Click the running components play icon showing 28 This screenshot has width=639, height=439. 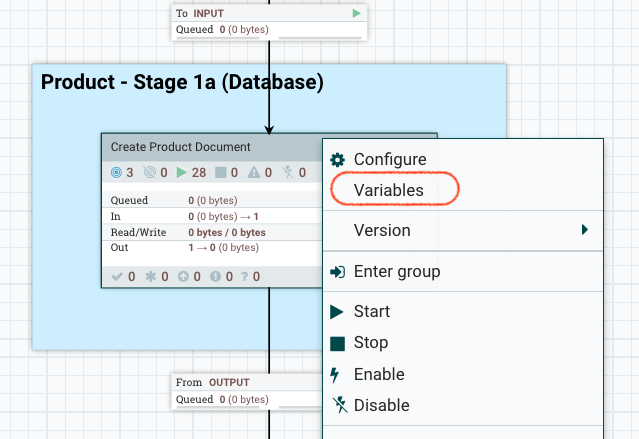click(181, 172)
